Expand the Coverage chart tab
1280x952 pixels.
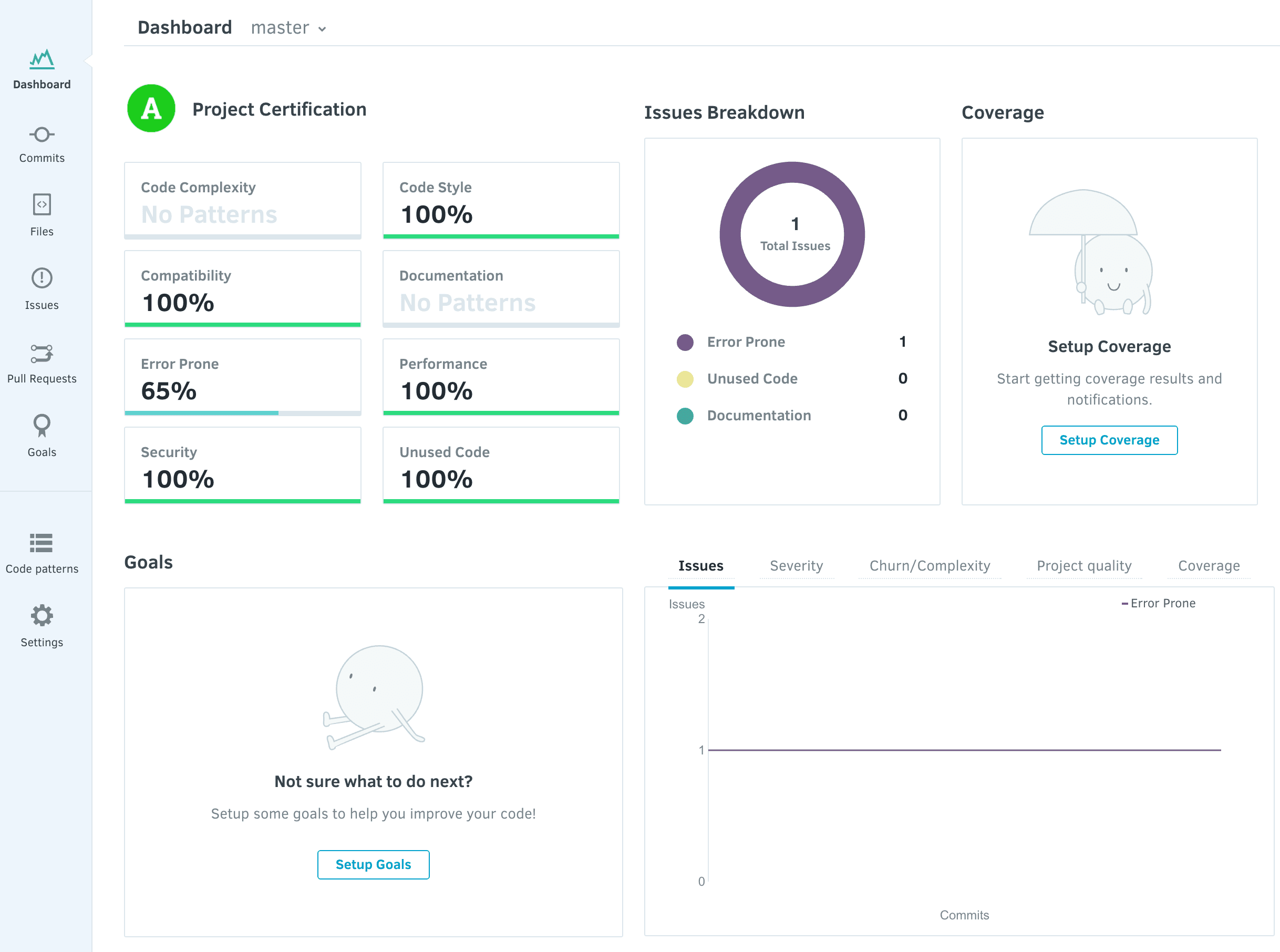pyautogui.click(x=1209, y=565)
